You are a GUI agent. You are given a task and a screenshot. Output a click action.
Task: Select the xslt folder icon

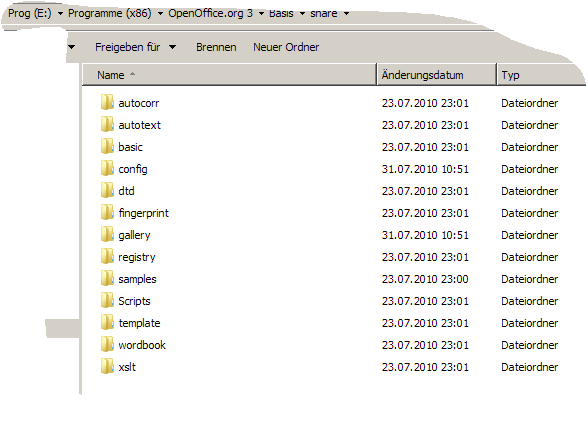click(107, 367)
